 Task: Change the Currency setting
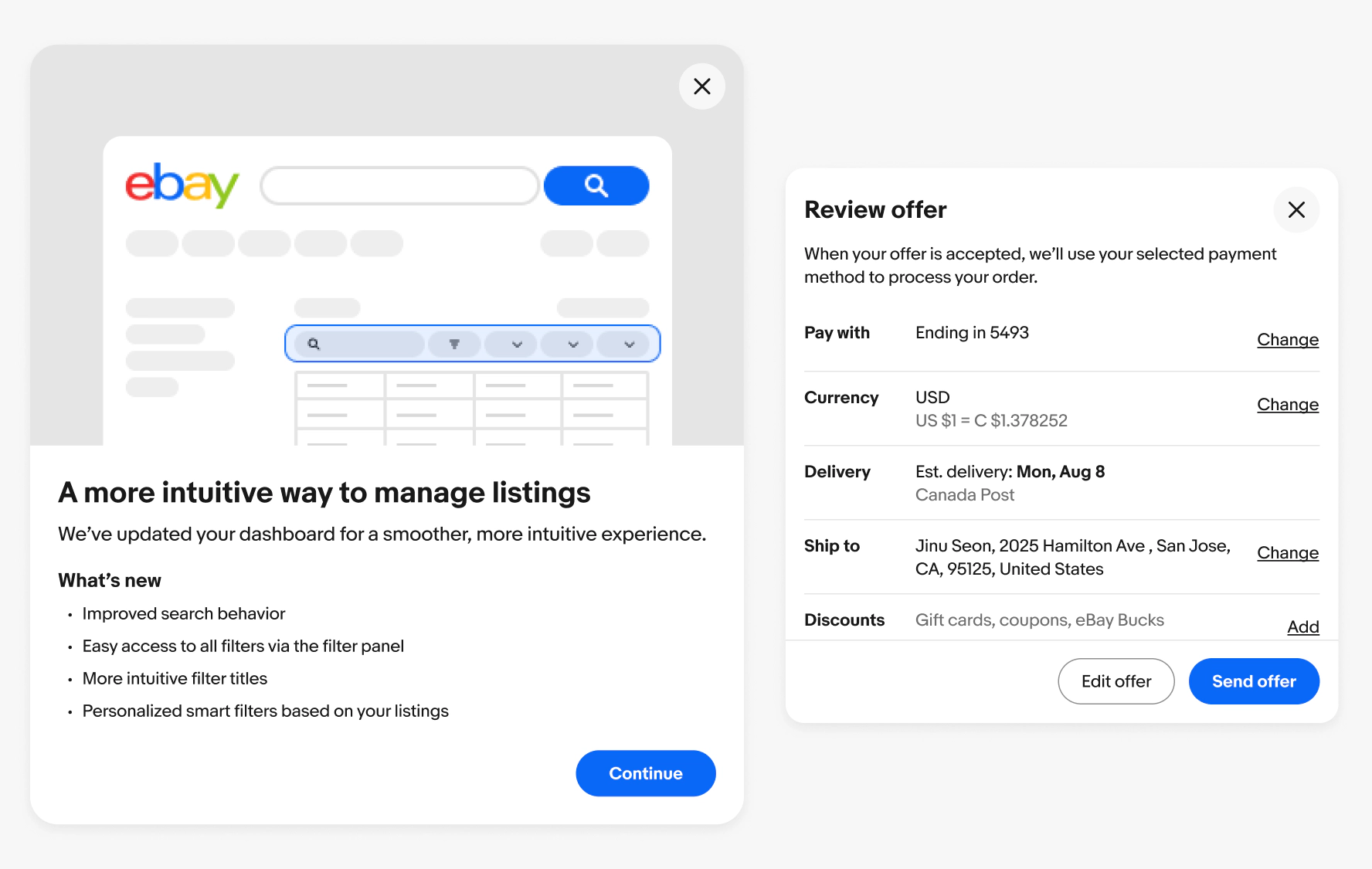[x=1288, y=405]
